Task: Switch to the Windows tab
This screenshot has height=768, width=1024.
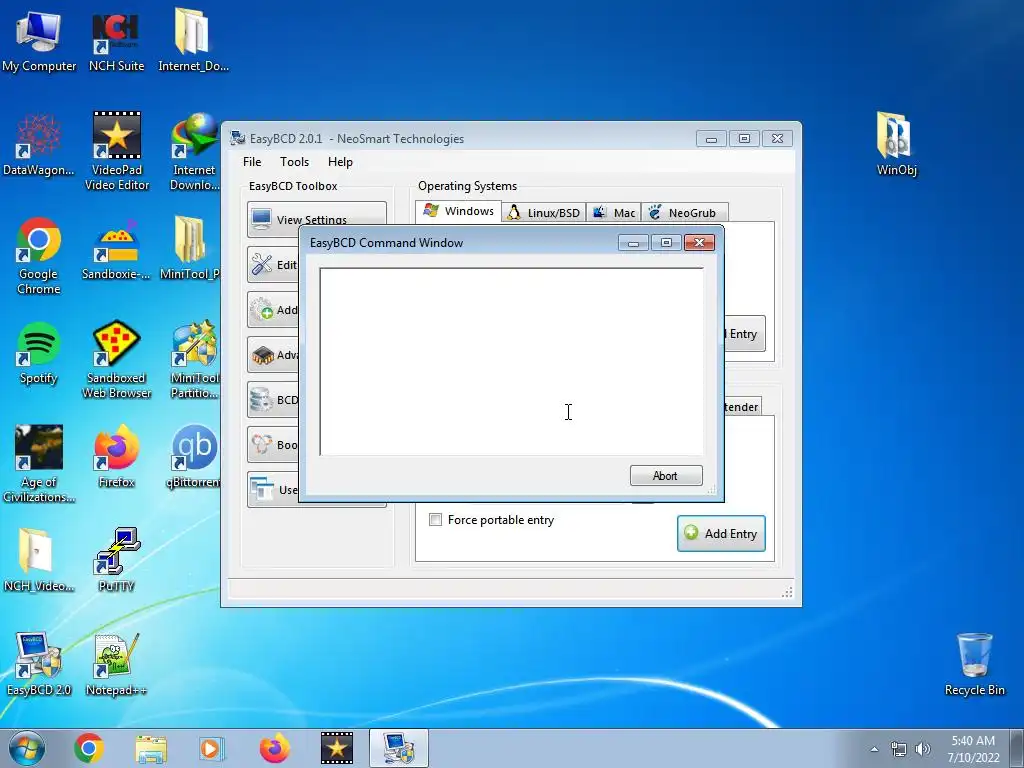Action: click(x=458, y=211)
